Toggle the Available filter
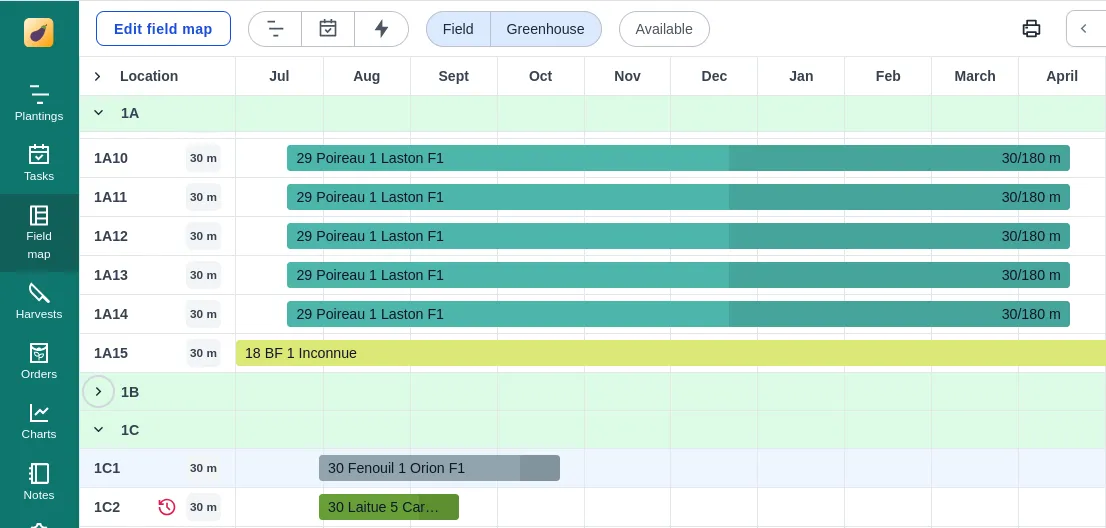Viewport: 1106px width, 528px height. pyautogui.click(x=664, y=29)
